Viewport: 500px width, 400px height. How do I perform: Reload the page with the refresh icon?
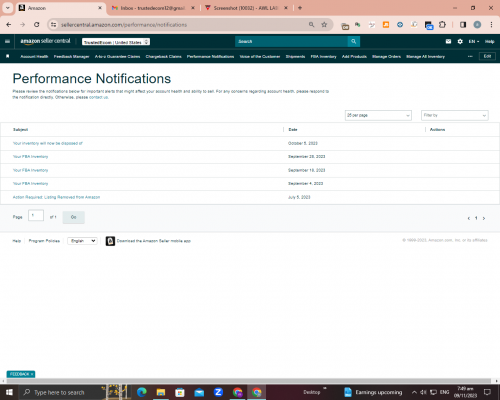[x=37, y=25]
